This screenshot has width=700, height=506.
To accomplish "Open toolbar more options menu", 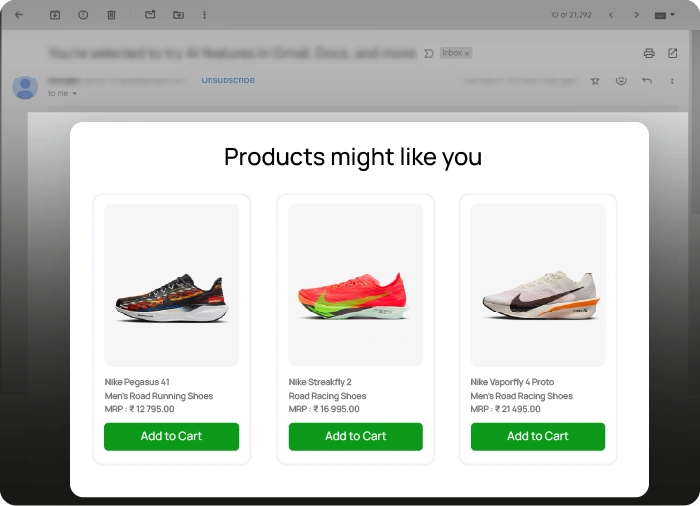I will (204, 15).
